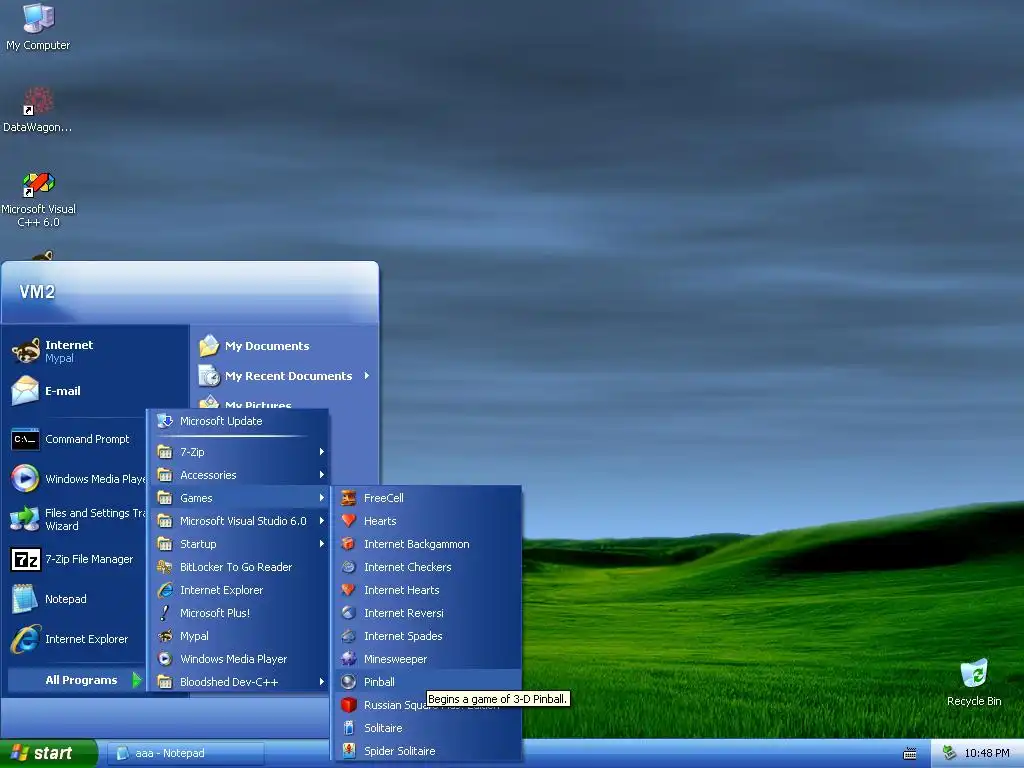
Task: Choose Windows Media Player in All Programs list
Action: (238, 659)
